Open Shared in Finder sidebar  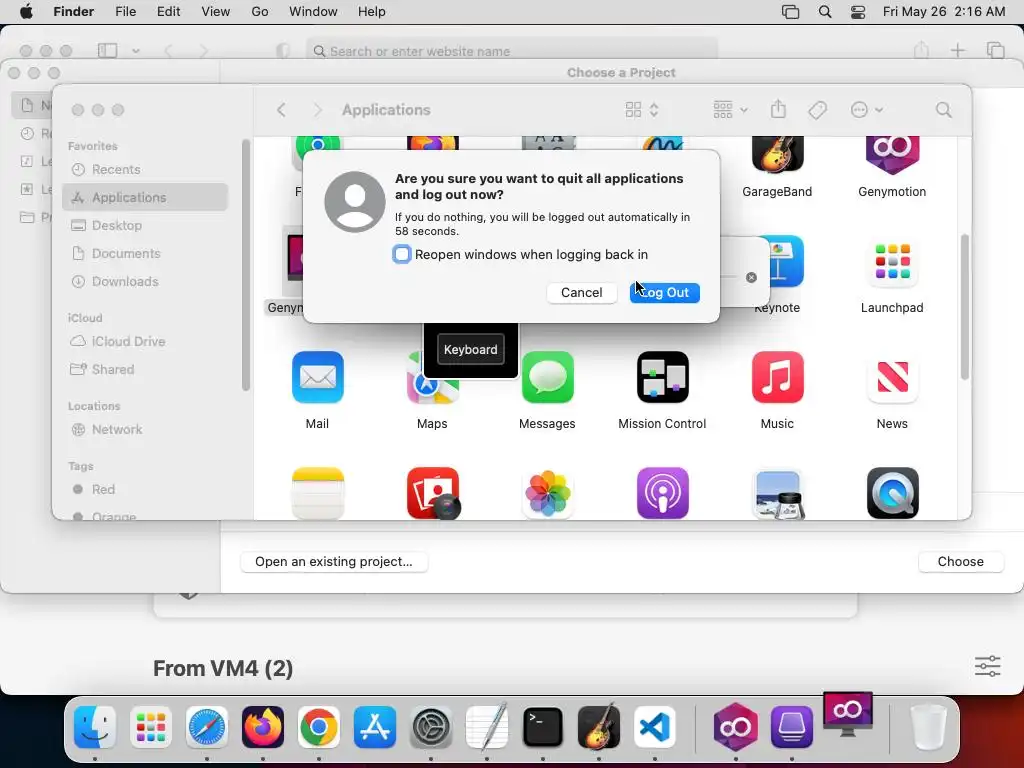click(x=145, y=369)
